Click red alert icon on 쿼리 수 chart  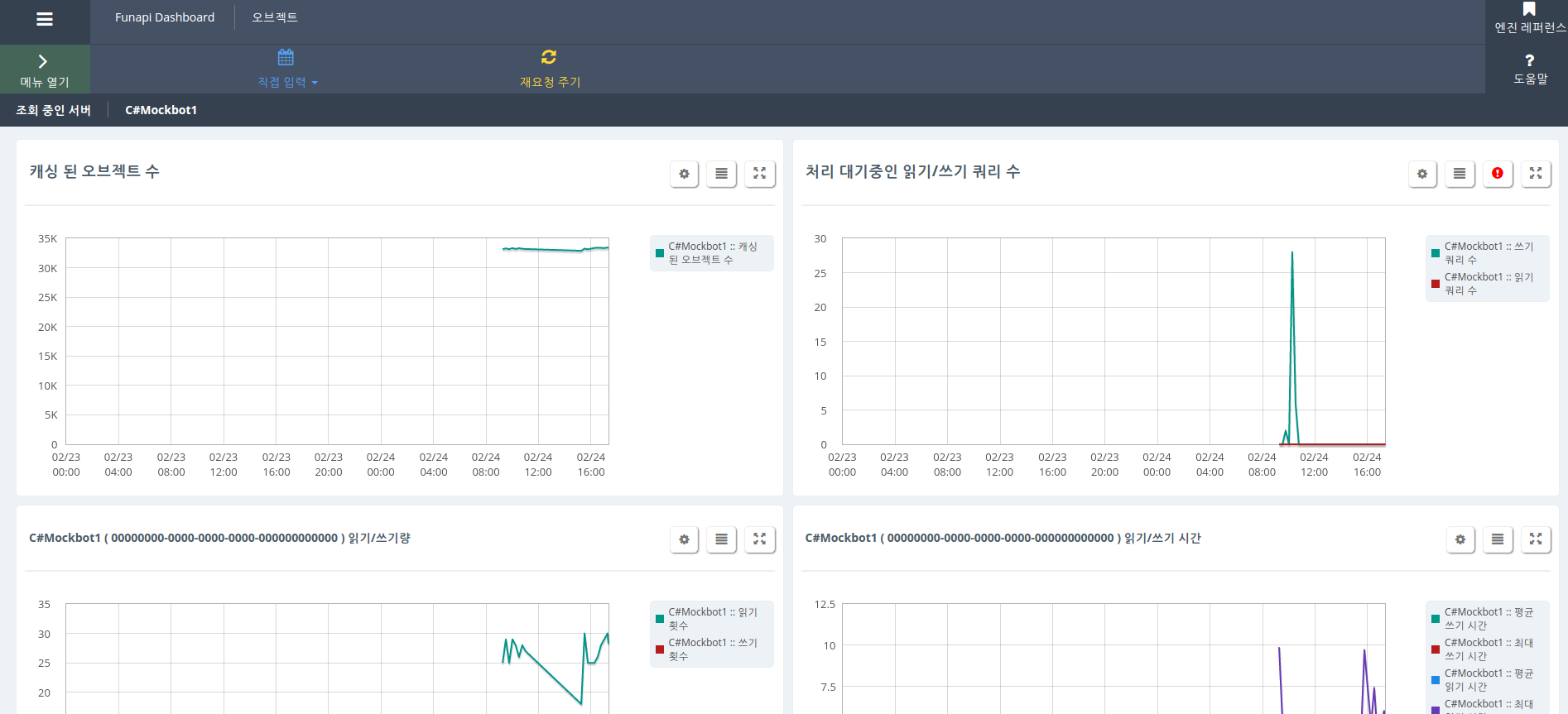click(x=1498, y=174)
